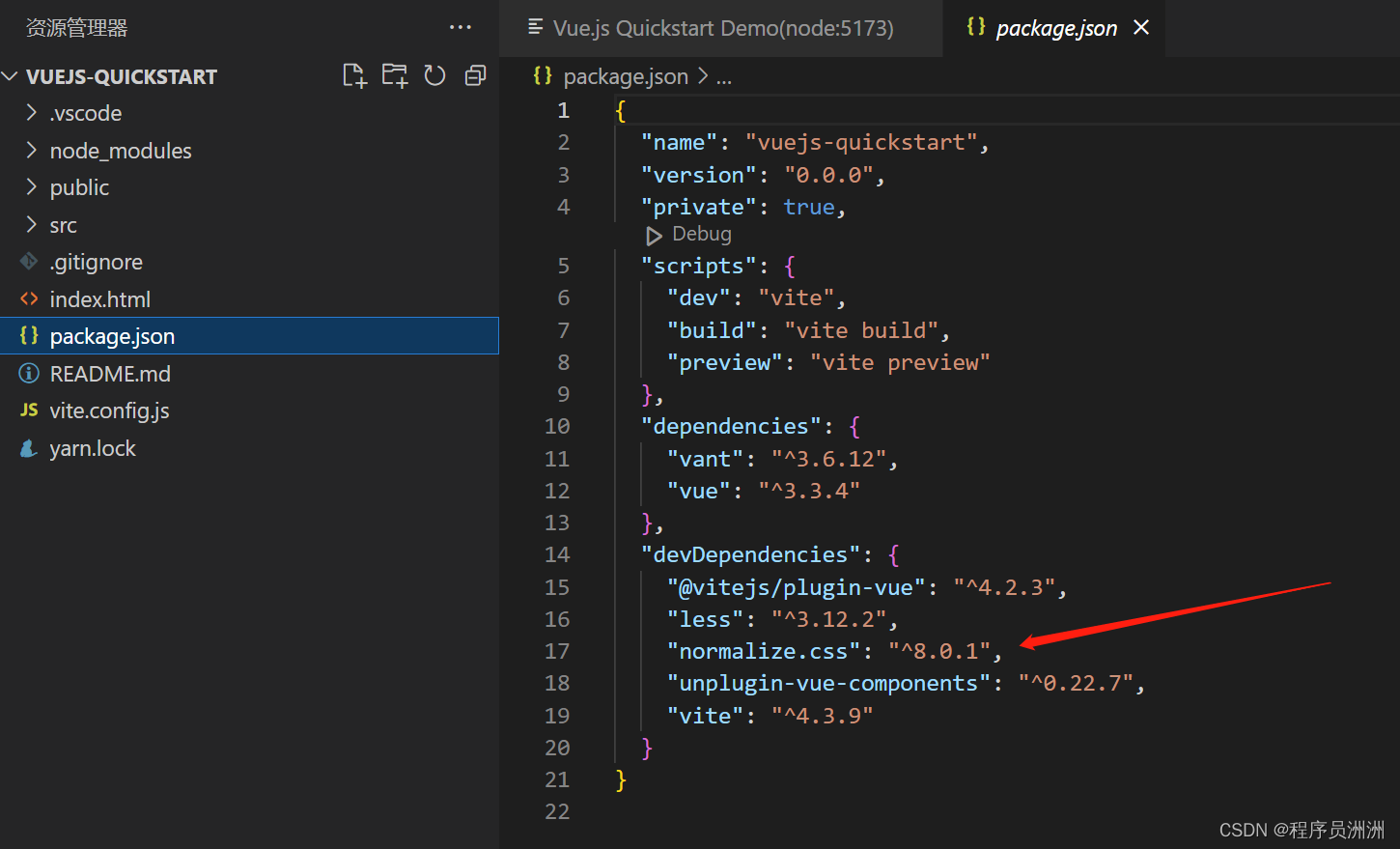Click the Debug play triangle icon above scripts
The width and height of the screenshot is (1400, 849).
654,235
